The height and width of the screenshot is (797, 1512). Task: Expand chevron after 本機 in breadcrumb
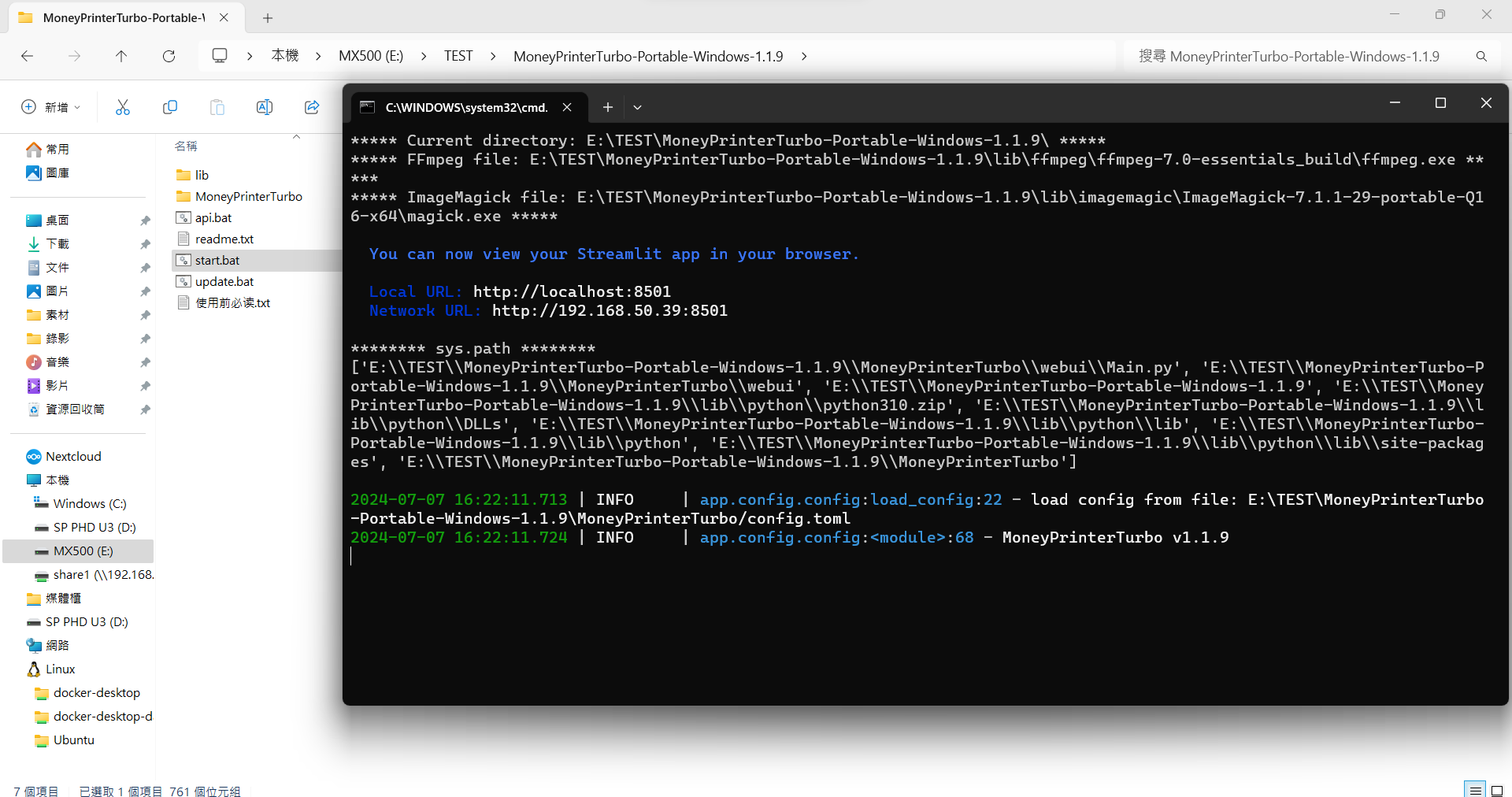(318, 56)
